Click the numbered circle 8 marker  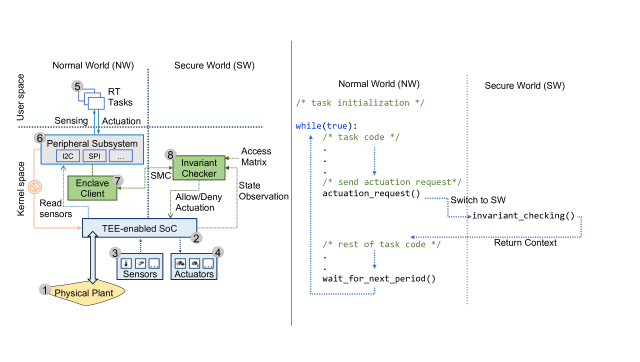point(170,155)
